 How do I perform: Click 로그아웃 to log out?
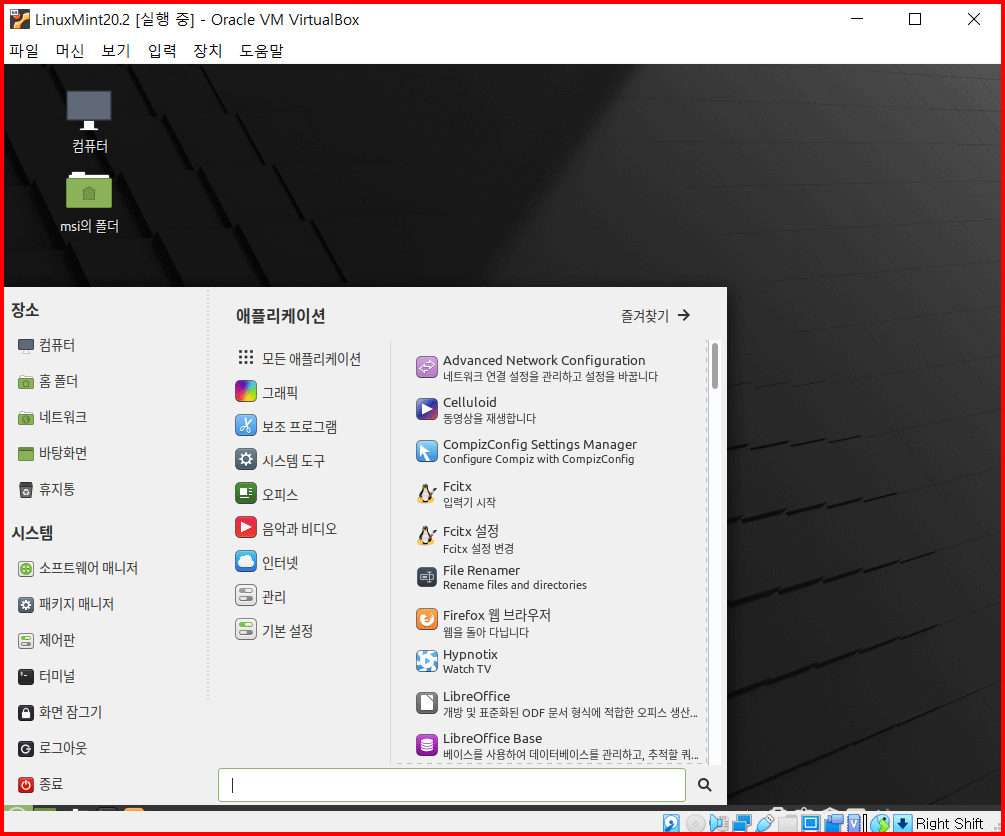(x=52, y=748)
